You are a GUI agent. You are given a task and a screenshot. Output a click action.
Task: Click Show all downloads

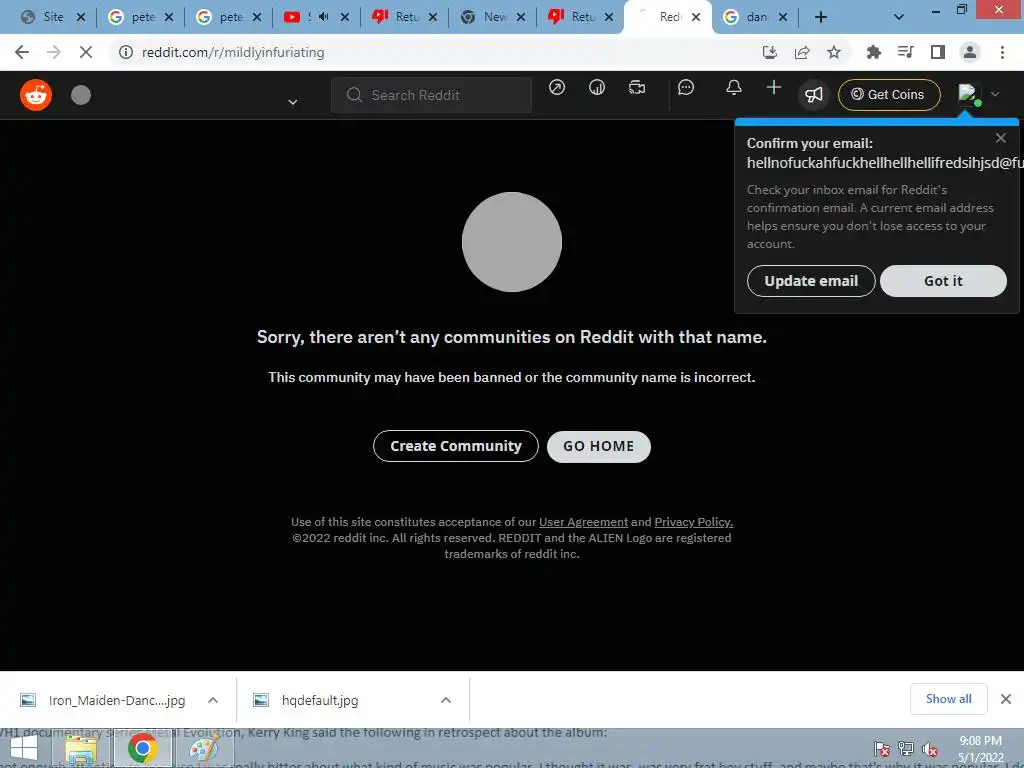948,699
